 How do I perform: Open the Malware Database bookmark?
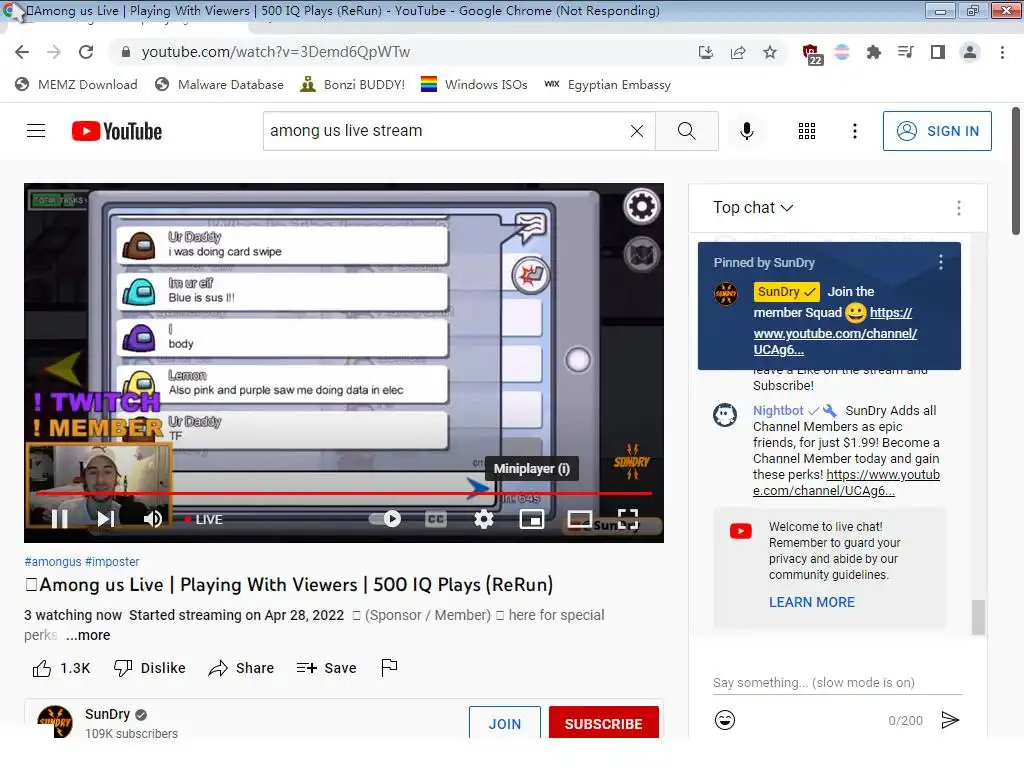click(x=219, y=85)
